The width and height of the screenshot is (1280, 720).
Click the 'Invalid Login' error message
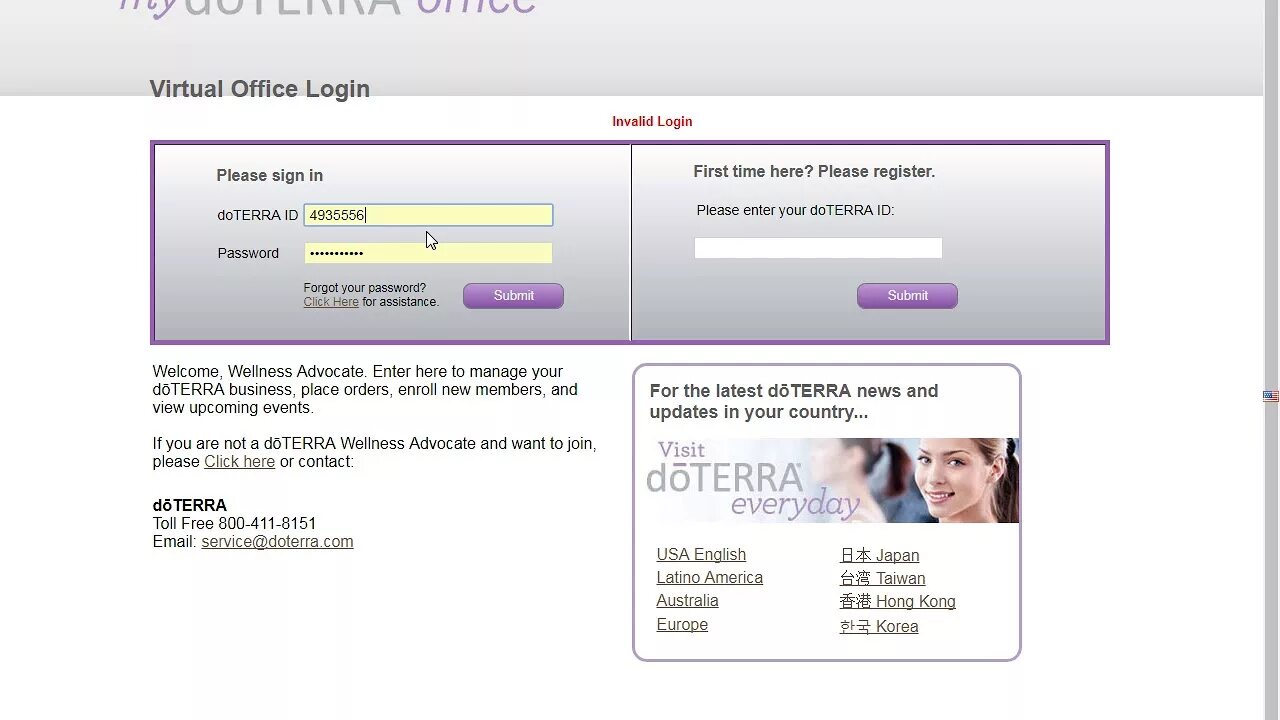tap(652, 122)
